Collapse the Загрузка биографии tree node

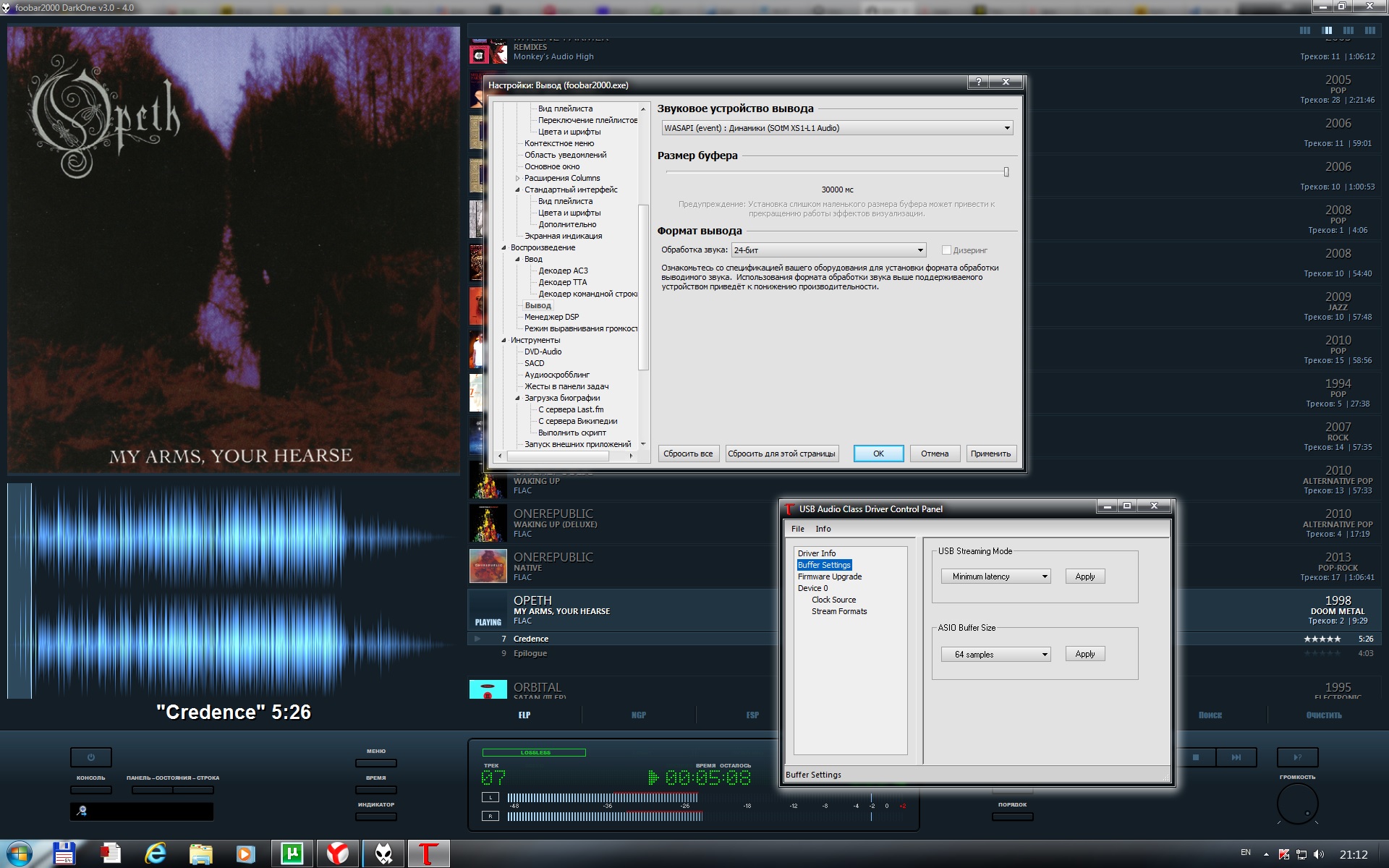point(517,398)
